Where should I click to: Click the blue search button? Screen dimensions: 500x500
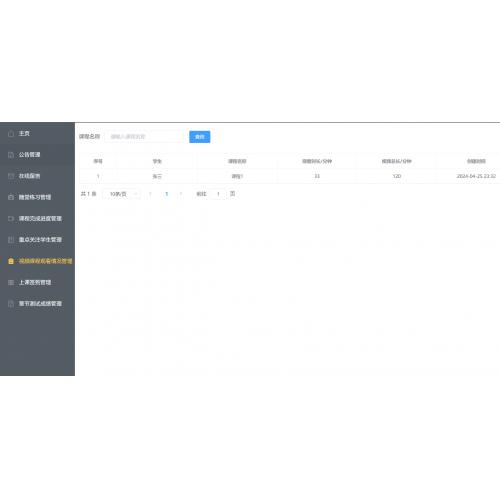[200, 137]
